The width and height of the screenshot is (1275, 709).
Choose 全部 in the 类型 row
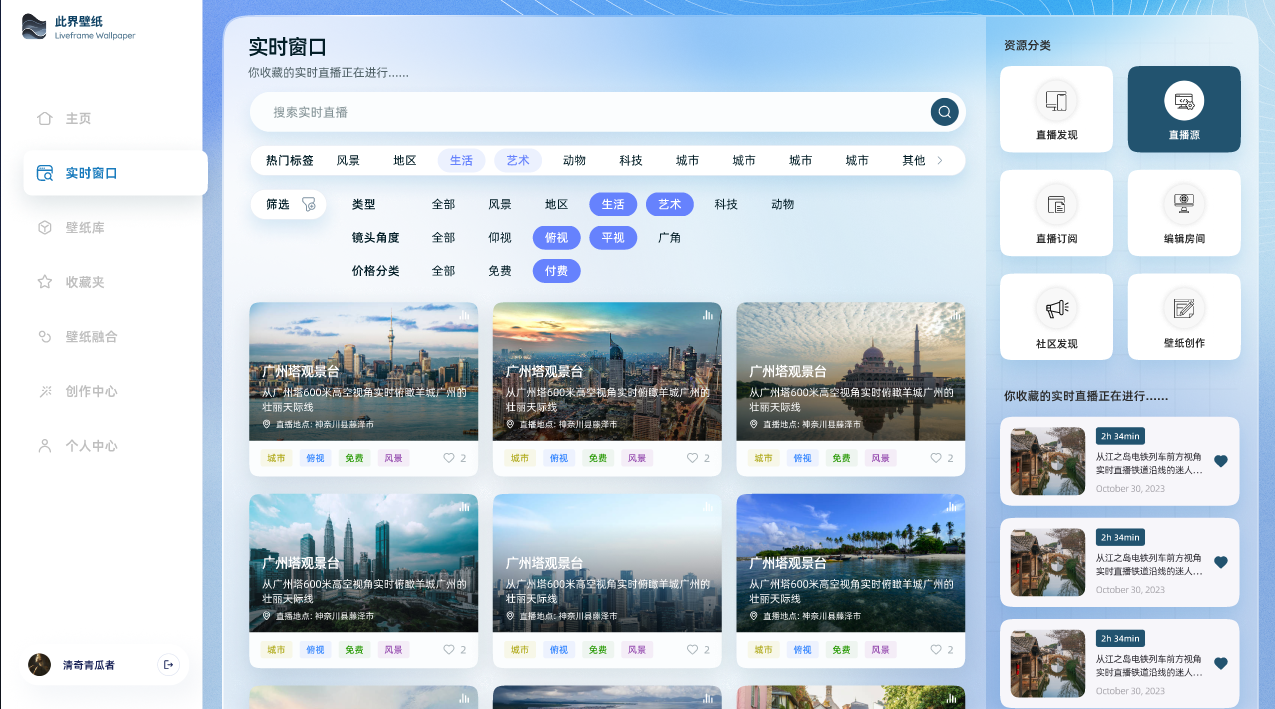pyautogui.click(x=443, y=204)
